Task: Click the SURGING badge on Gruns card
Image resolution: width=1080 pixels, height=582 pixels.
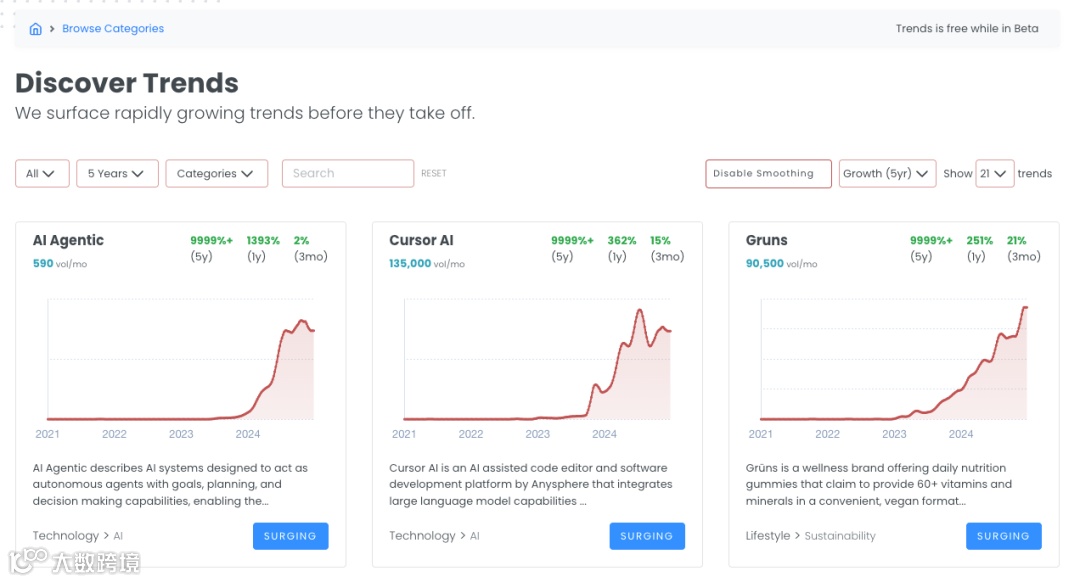Action: pos(1003,536)
